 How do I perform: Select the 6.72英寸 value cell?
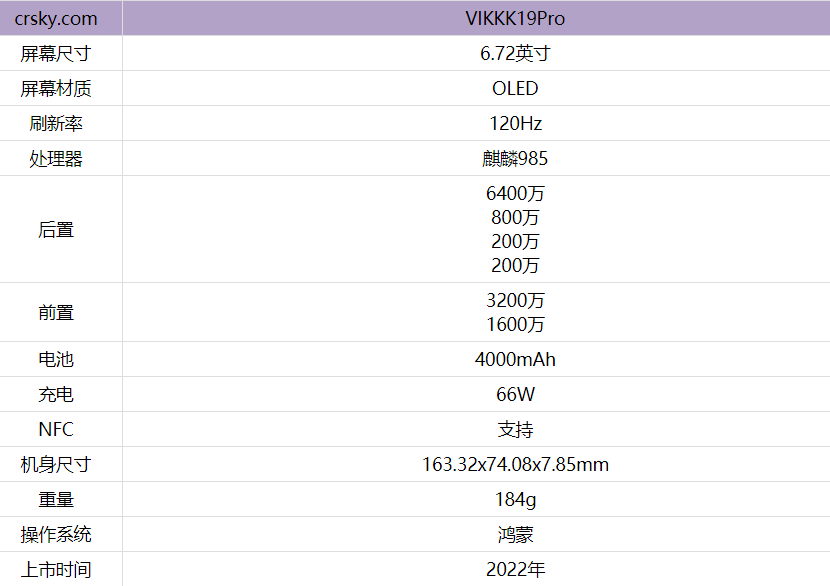coord(515,54)
